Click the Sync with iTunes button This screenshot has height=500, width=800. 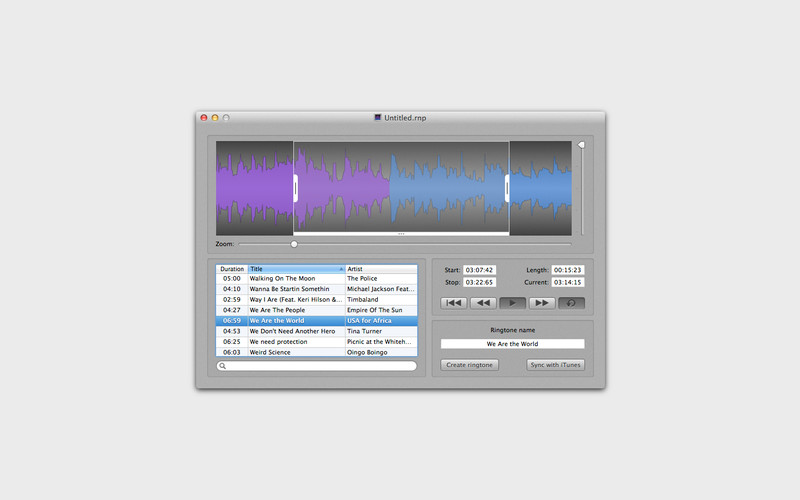click(x=556, y=365)
